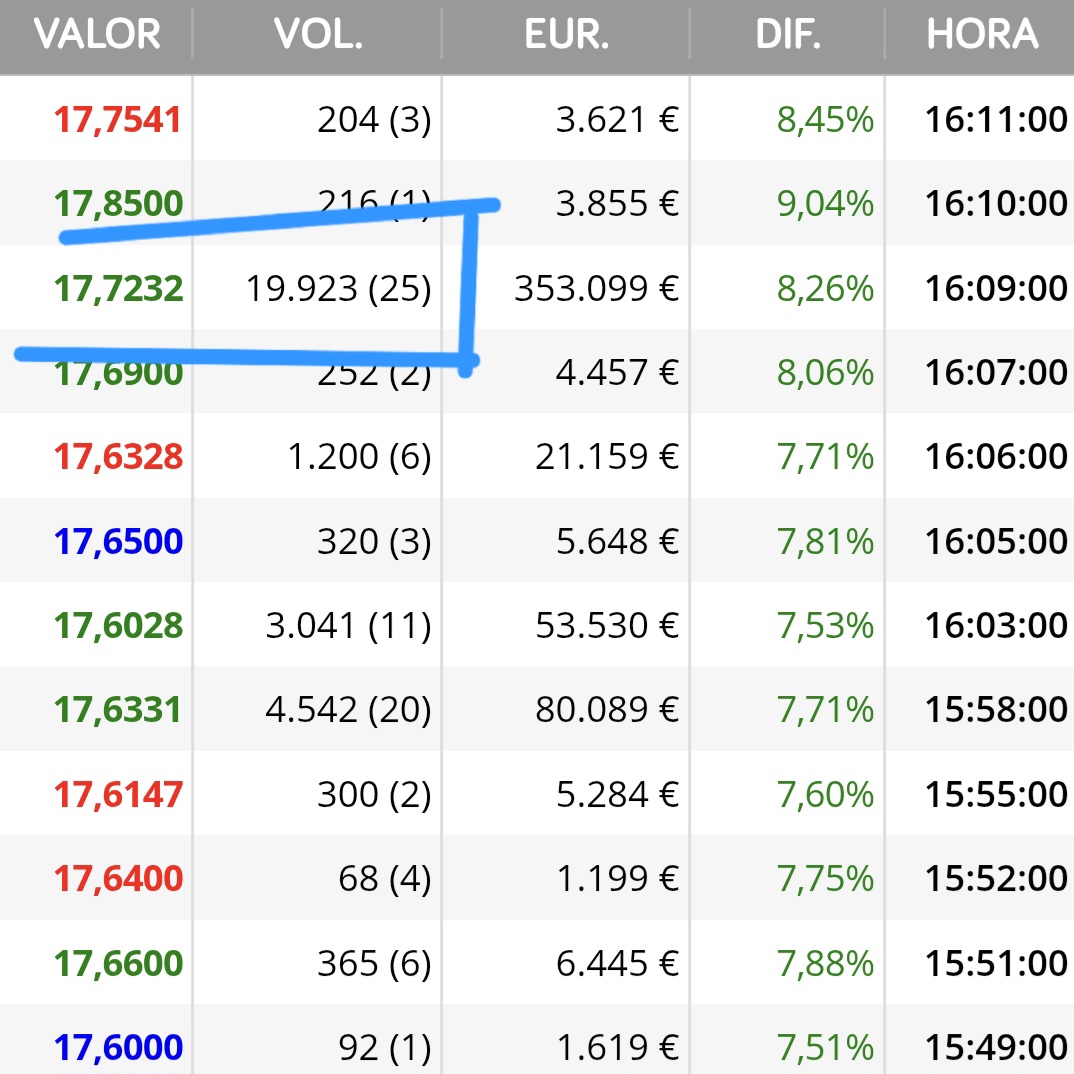Select the 9,04% difference cell
The height and width of the screenshot is (1074, 1074).
825,204
